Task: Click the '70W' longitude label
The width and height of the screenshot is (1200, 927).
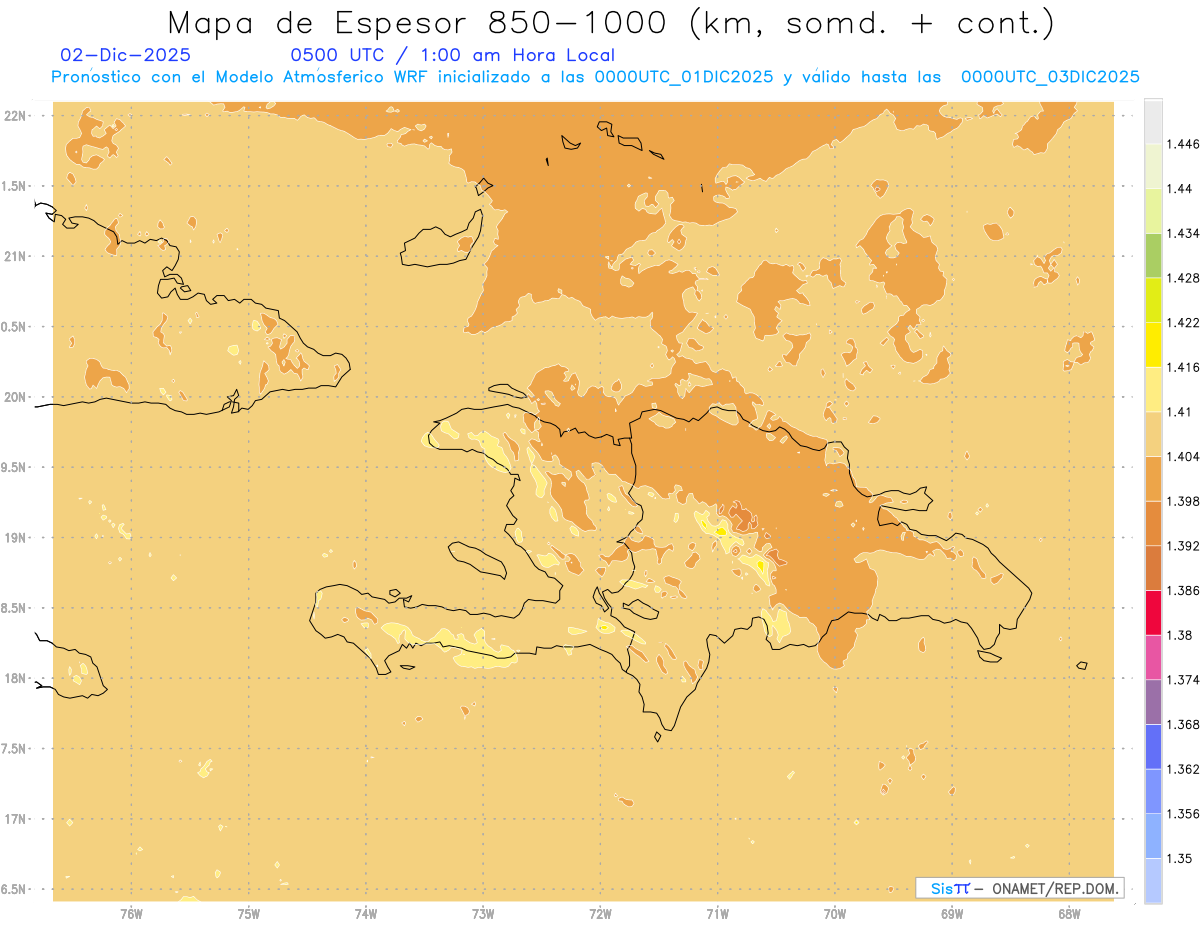Action: [835, 914]
